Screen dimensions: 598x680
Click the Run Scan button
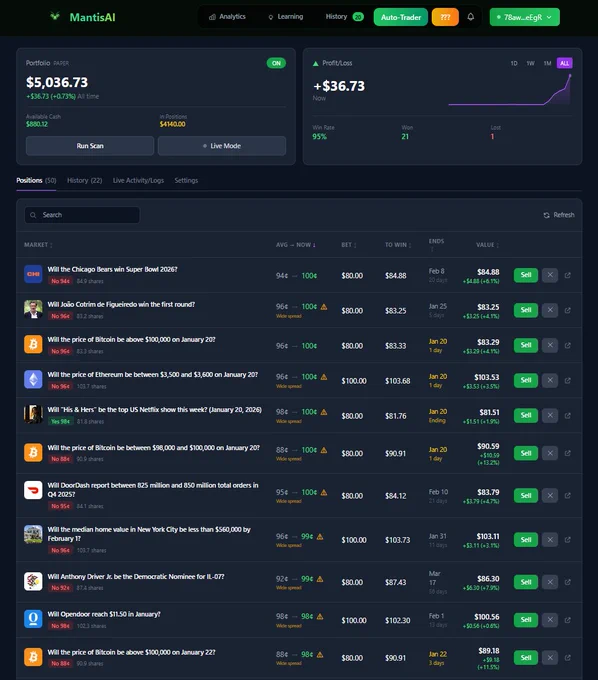90,146
